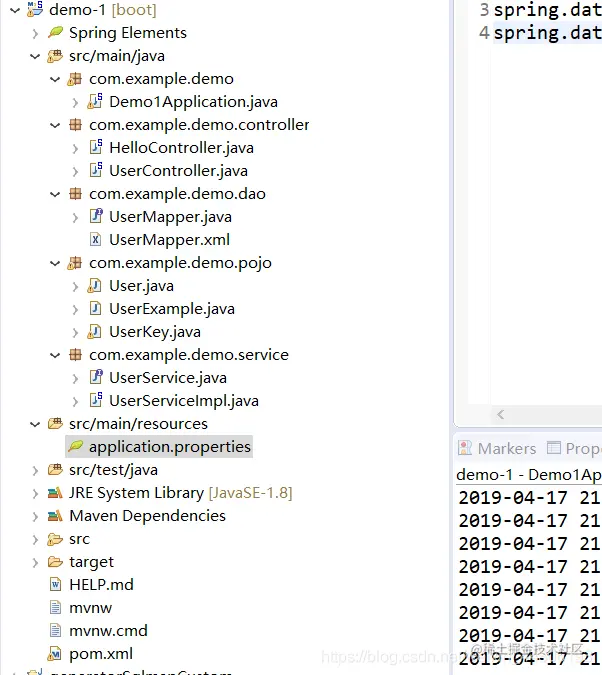
Task: Select the mvnw file entry
Action: point(90,608)
